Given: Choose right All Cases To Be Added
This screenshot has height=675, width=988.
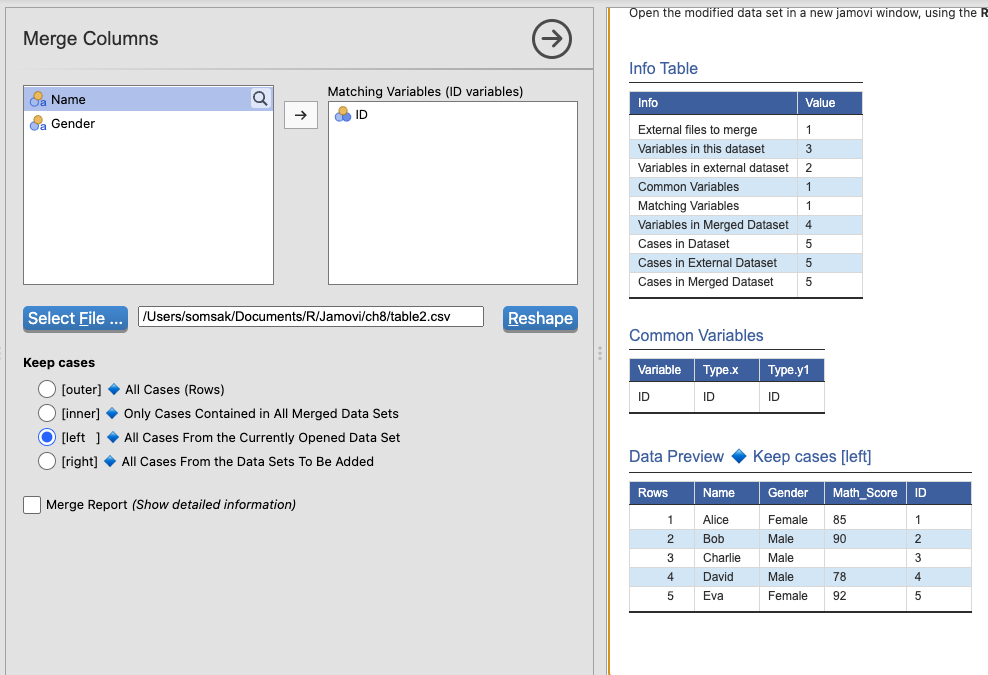Looking at the screenshot, I should (47, 461).
